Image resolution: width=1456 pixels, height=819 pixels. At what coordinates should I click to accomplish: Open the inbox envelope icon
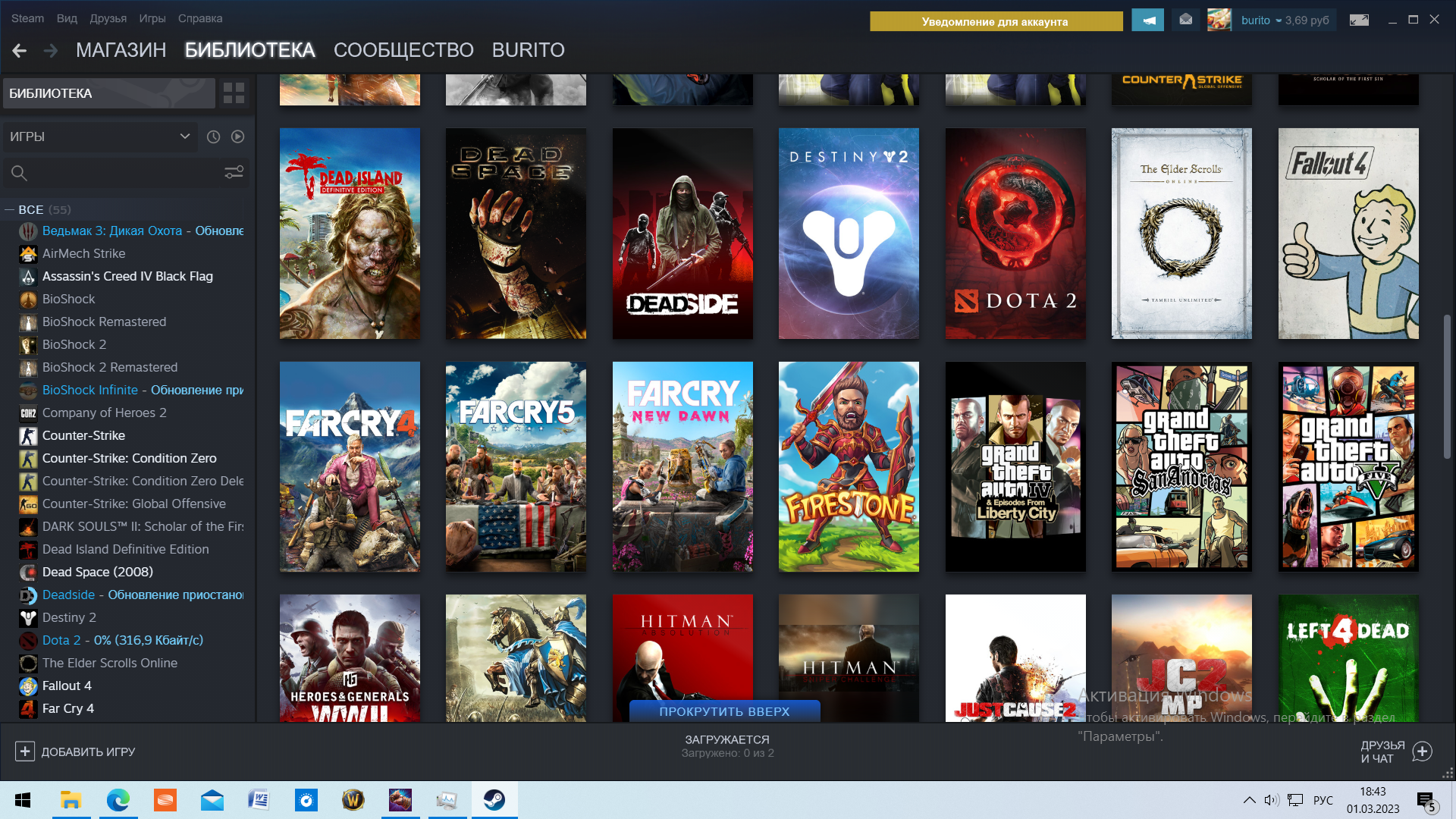[1186, 20]
